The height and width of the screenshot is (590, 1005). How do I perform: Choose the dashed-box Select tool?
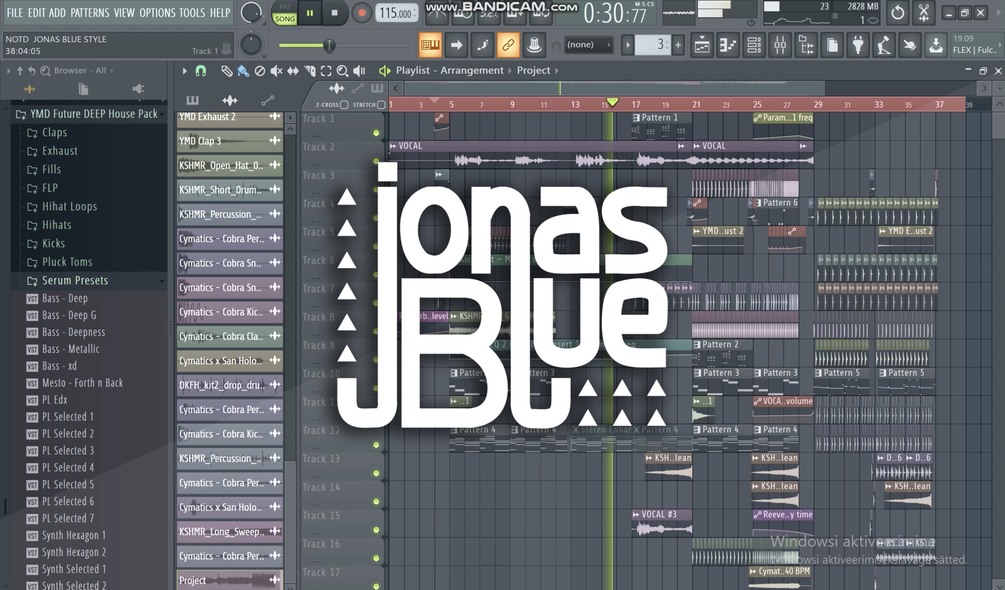(x=326, y=70)
